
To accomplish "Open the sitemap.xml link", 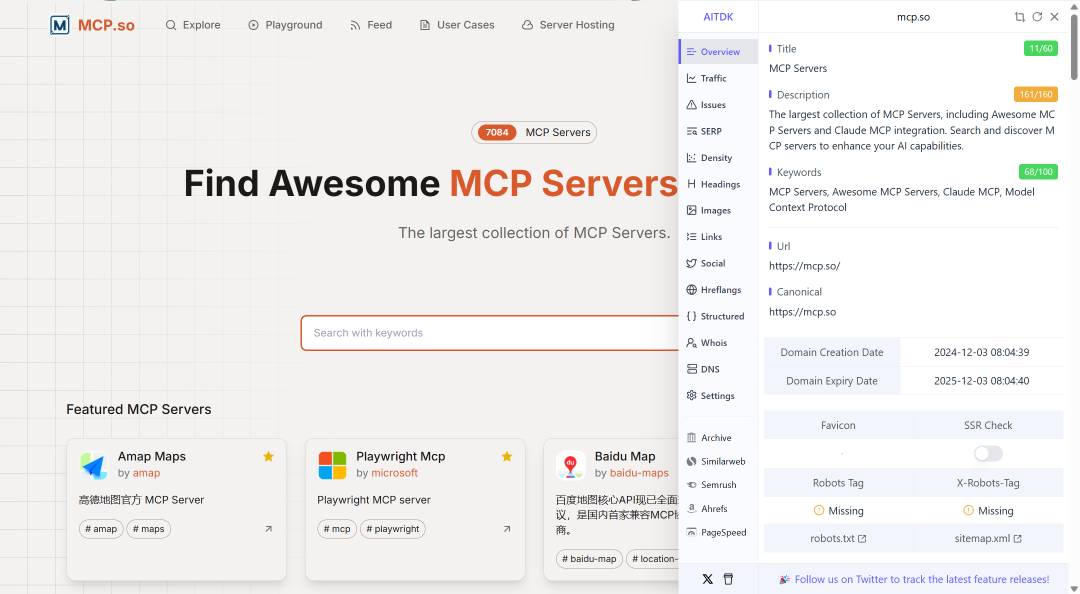I will (988, 538).
